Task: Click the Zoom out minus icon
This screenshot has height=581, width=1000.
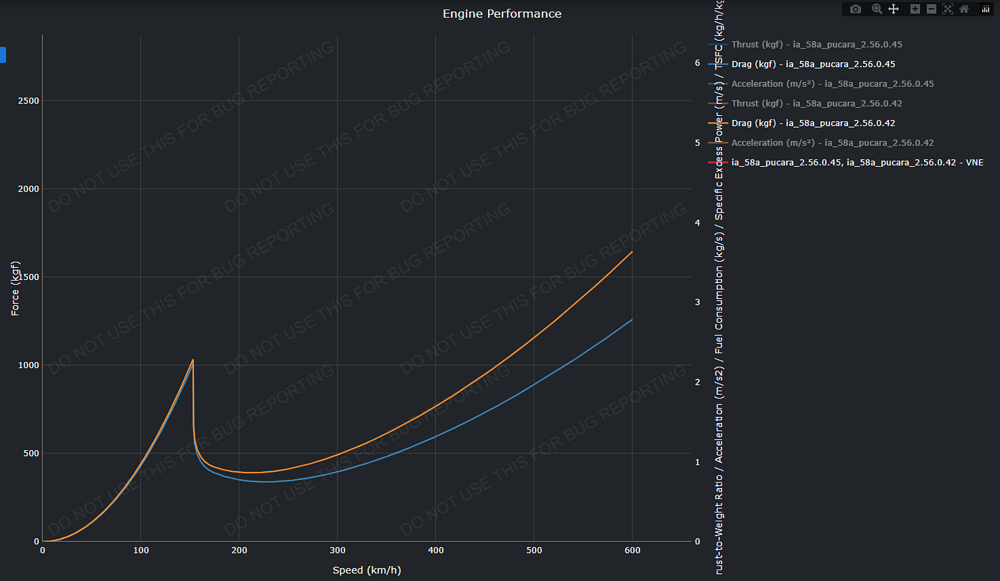Action: [x=931, y=9]
